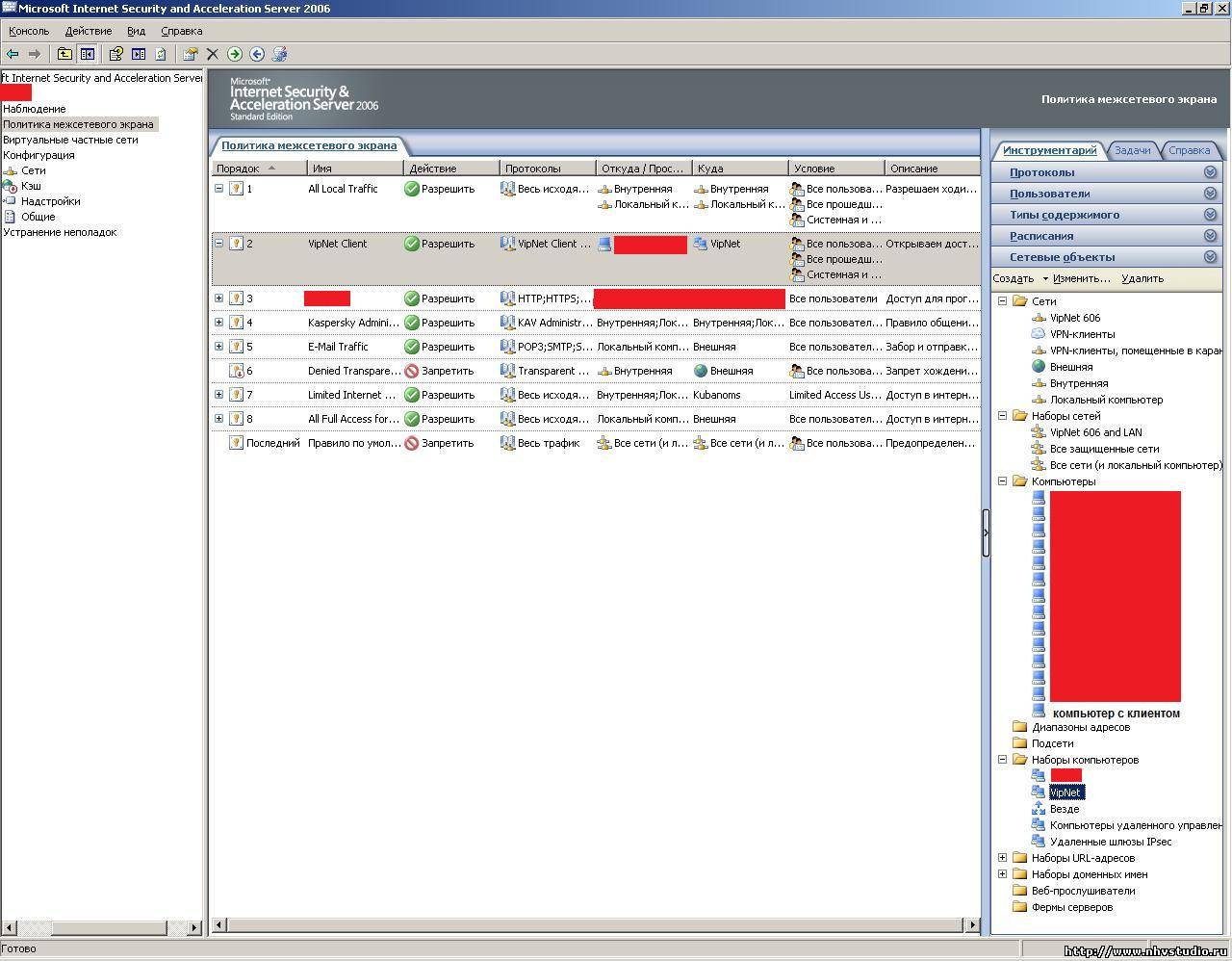Collapse the Сетевые объекты section chevron
The image size is (1232, 961).
(x=1210, y=257)
